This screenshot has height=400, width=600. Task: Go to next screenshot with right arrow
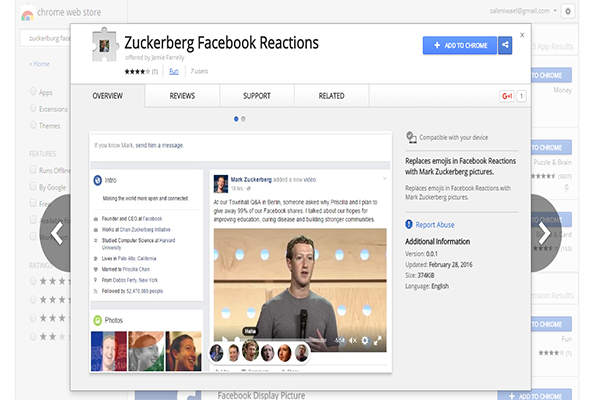545,233
